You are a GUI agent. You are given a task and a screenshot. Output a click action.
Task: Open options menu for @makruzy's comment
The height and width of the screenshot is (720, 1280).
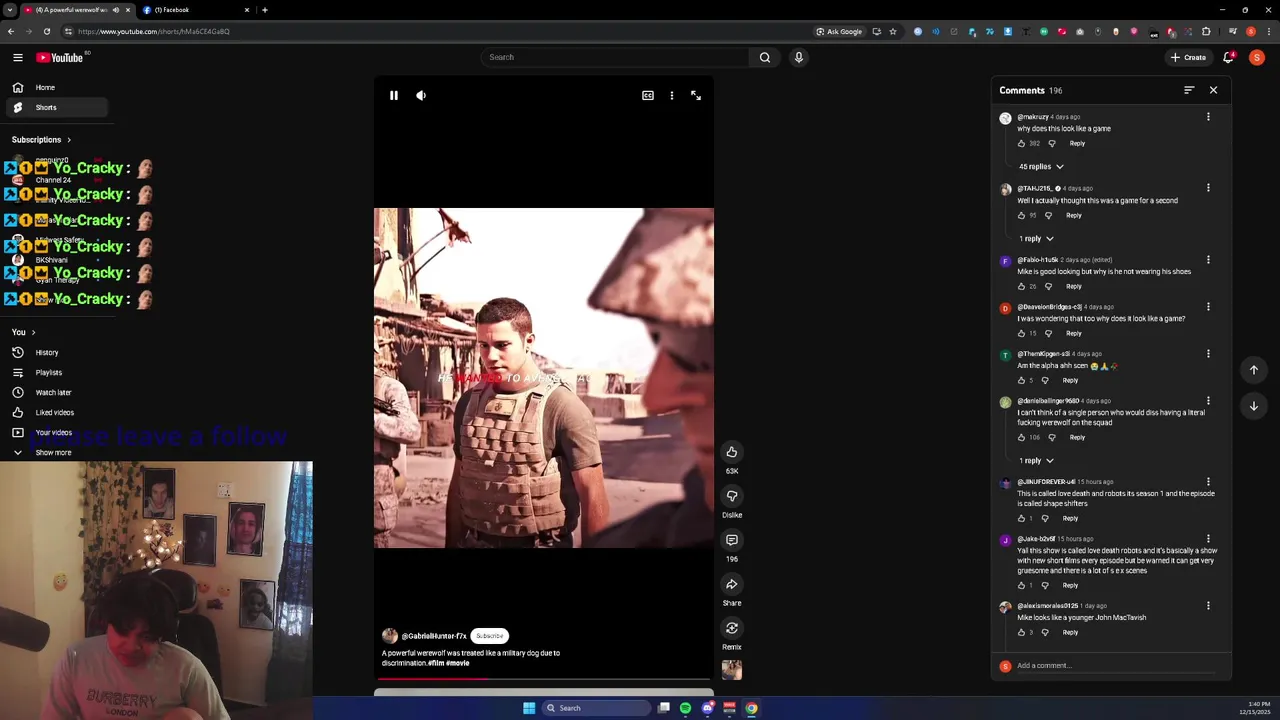point(1208,117)
